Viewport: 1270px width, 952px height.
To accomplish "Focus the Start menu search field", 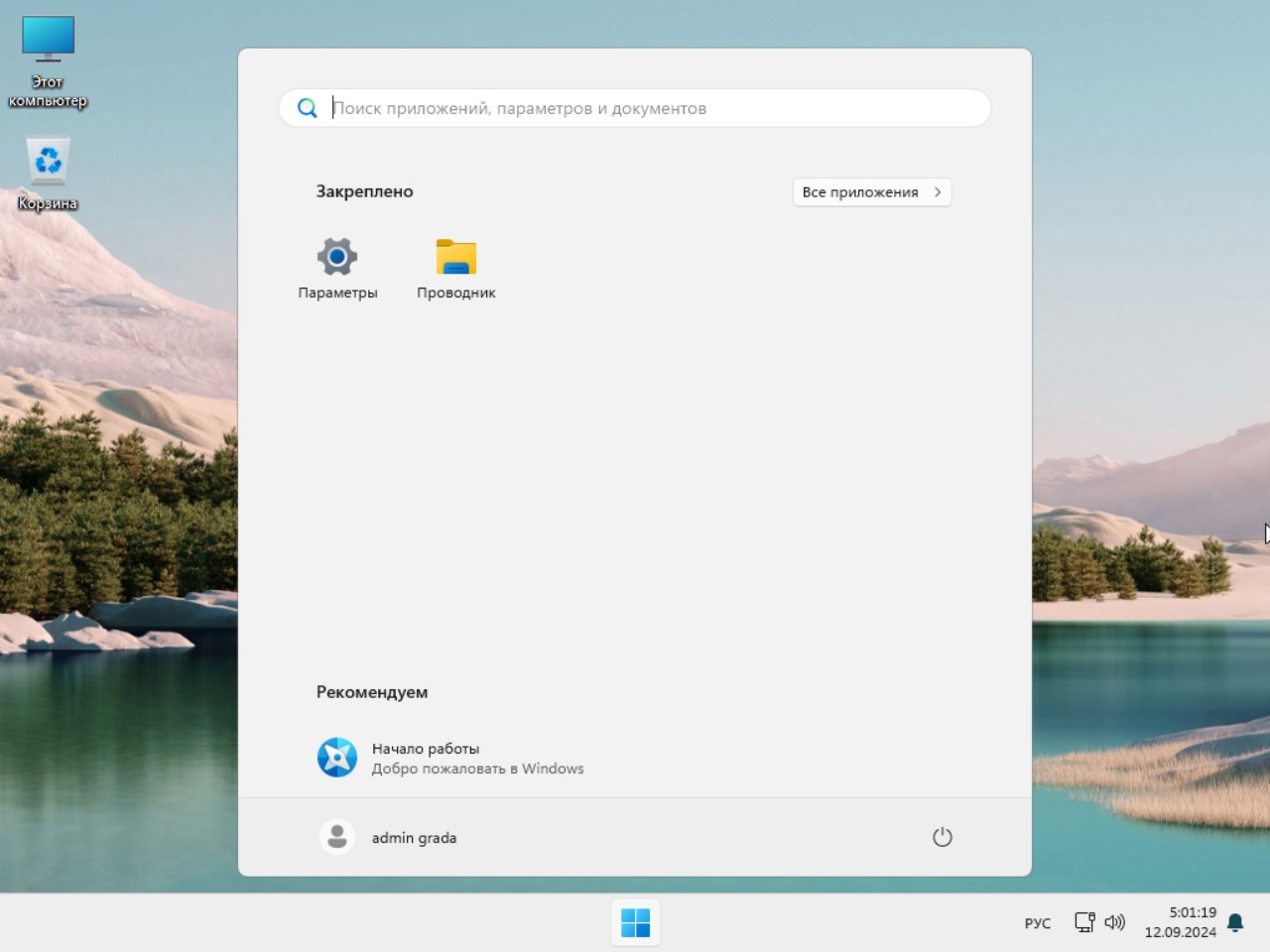I will 635,108.
